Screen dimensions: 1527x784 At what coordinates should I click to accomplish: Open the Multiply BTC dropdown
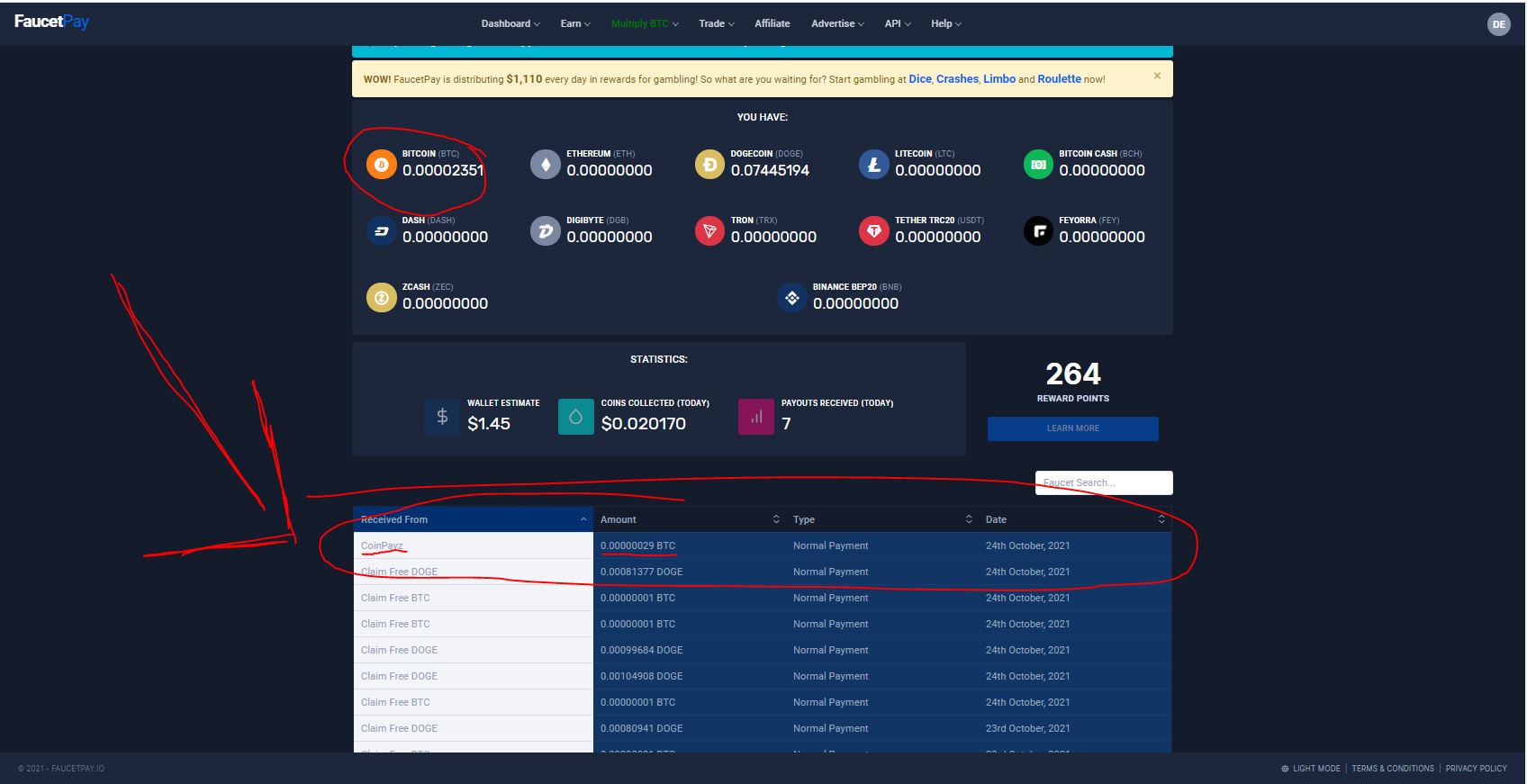pos(645,23)
